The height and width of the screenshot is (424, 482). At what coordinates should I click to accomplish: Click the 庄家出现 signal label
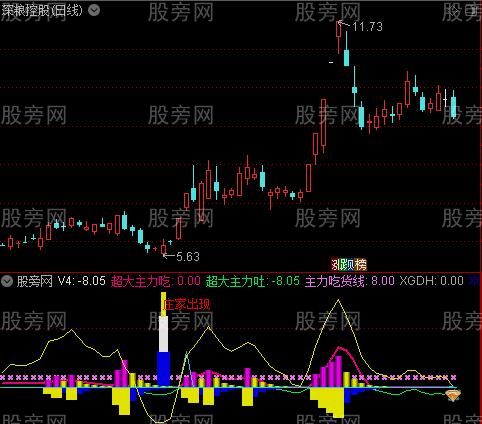(x=187, y=304)
